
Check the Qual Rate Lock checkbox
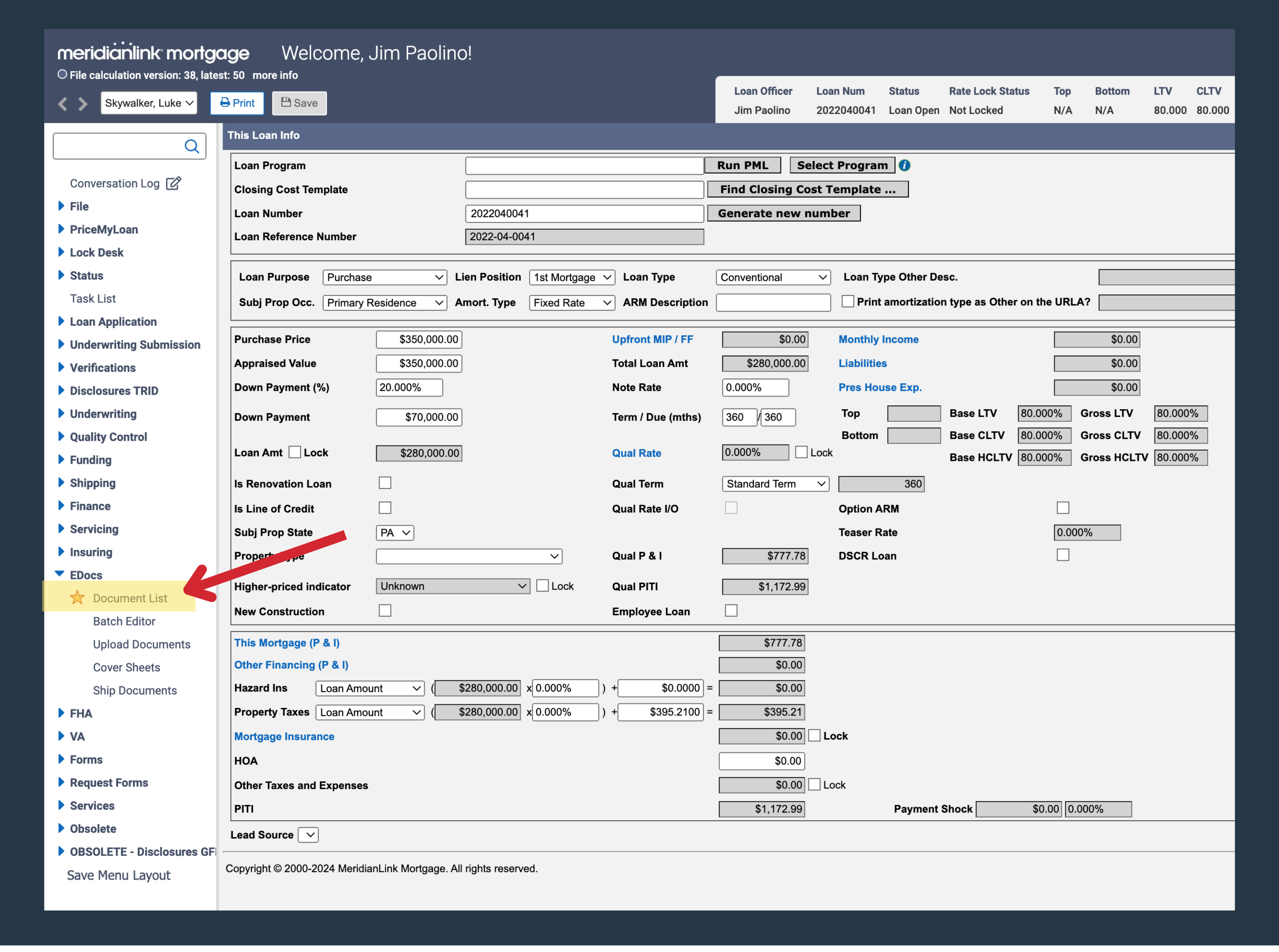pos(801,452)
